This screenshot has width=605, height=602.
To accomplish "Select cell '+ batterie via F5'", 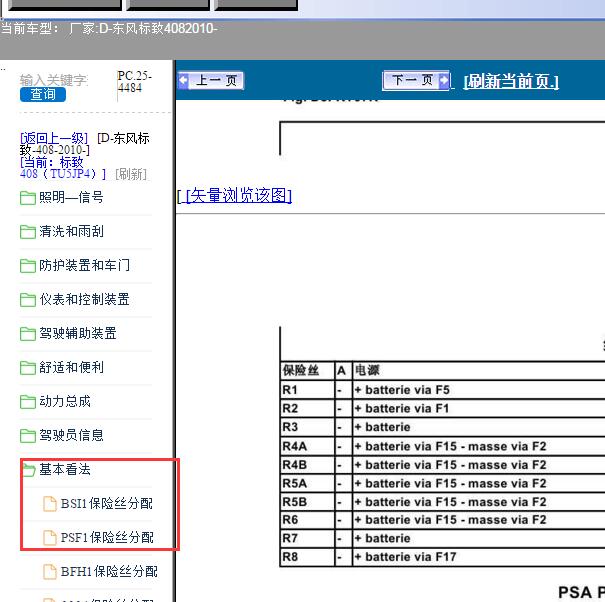I will [x=402, y=390].
